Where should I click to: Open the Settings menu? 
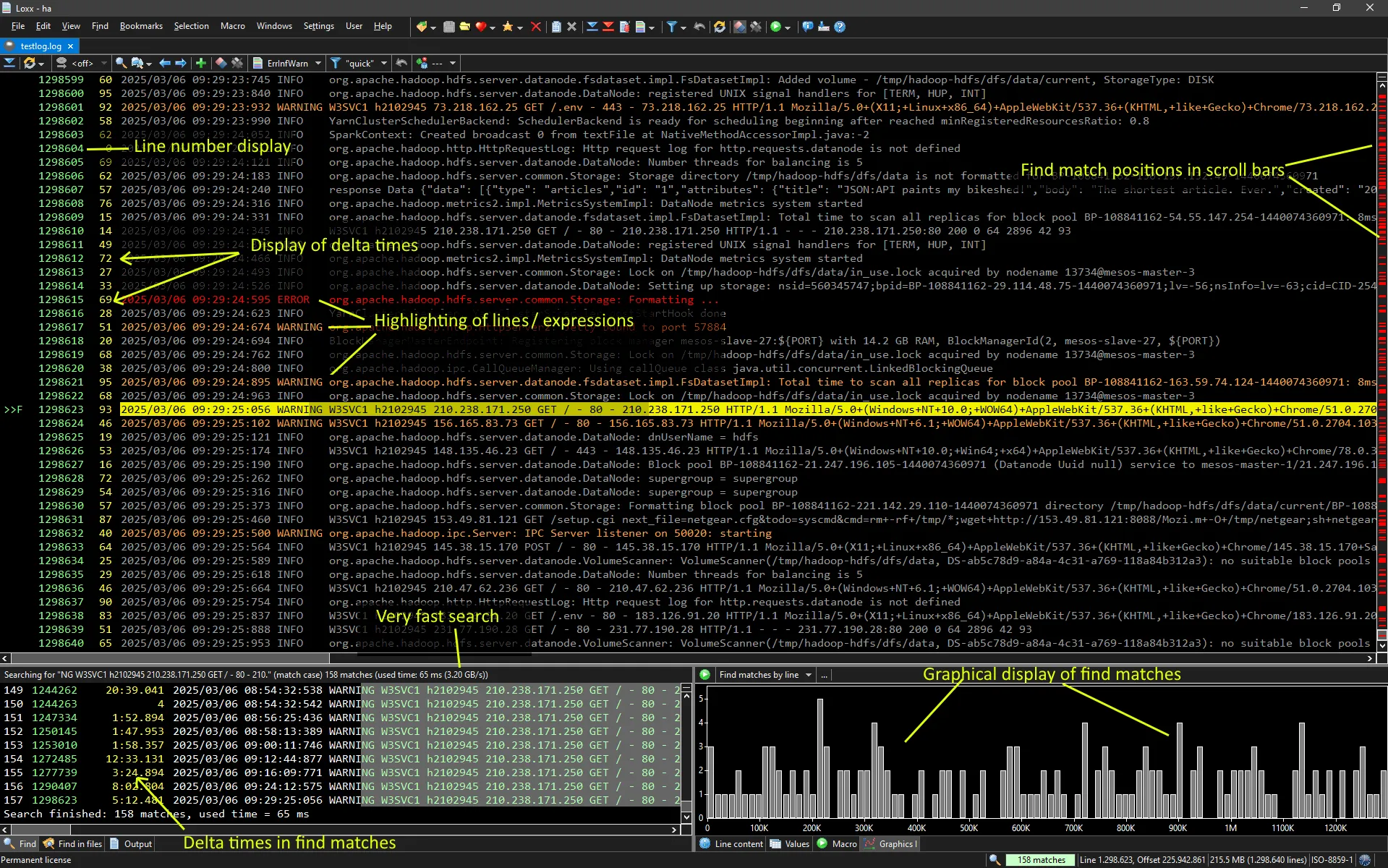click(318, 26)
